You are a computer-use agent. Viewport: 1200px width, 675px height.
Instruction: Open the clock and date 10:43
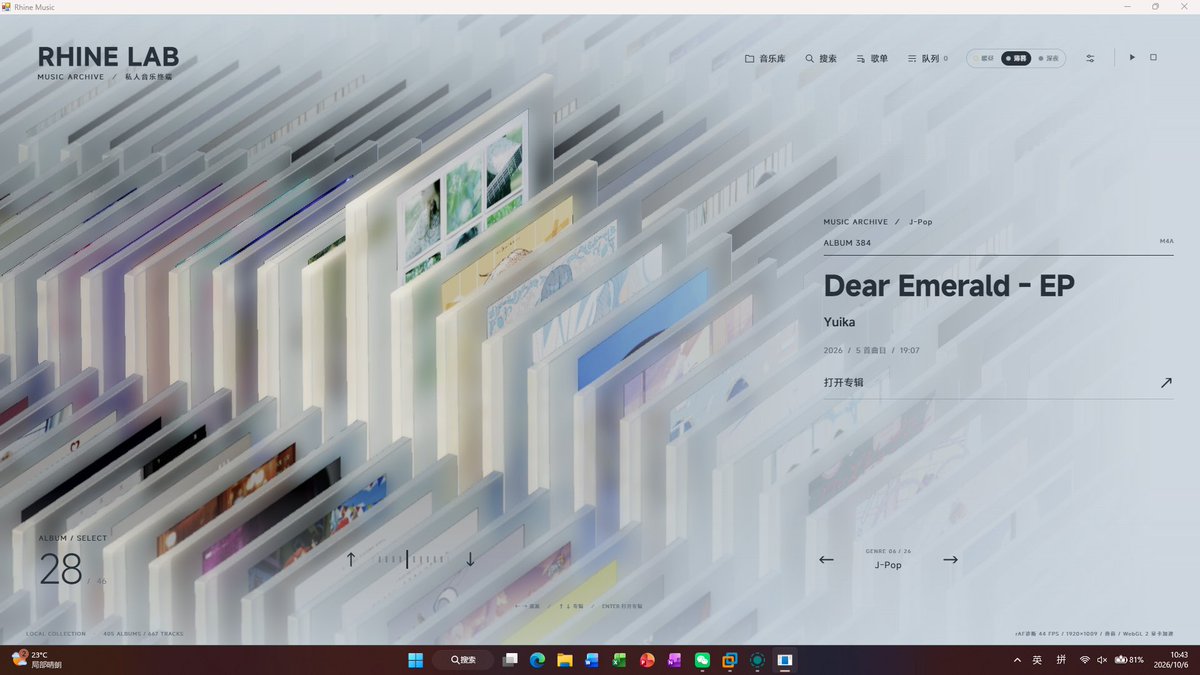(1170, 660)
